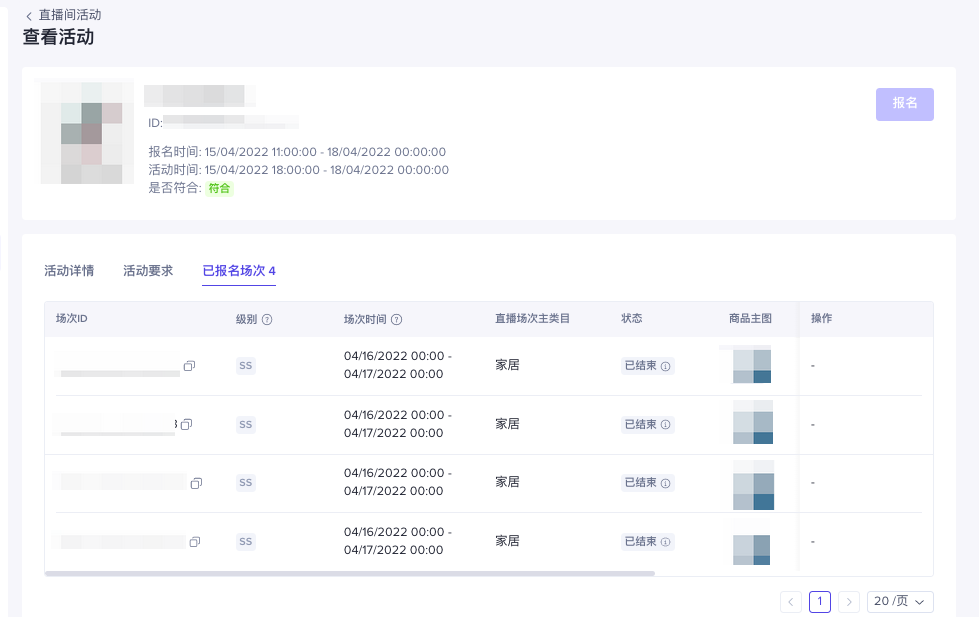Viewport: 979px width, 617px height.
Task: Click the help icon next to 级别
Action: [x=267, y=320]
